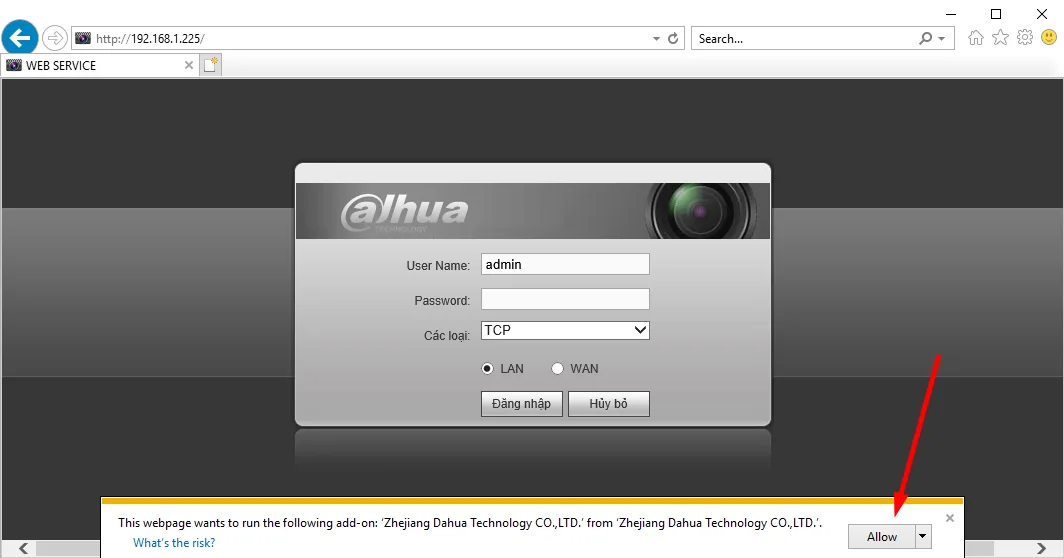Select the WAN radio button
Screen dimensions: 1064x558
coord(557,369)
